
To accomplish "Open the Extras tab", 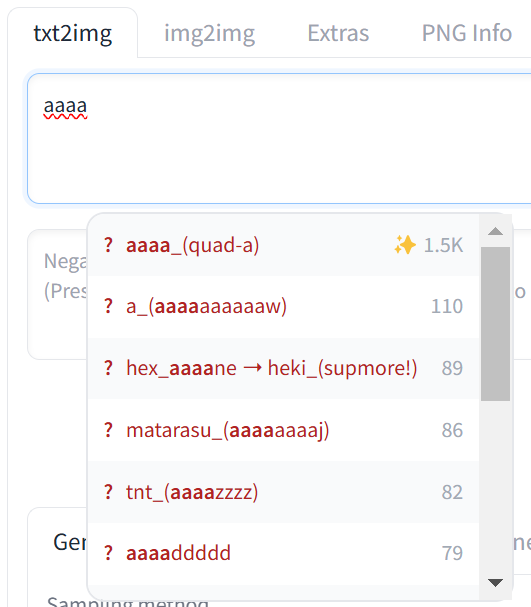I will pyautogui.click(x=338, y=33).
